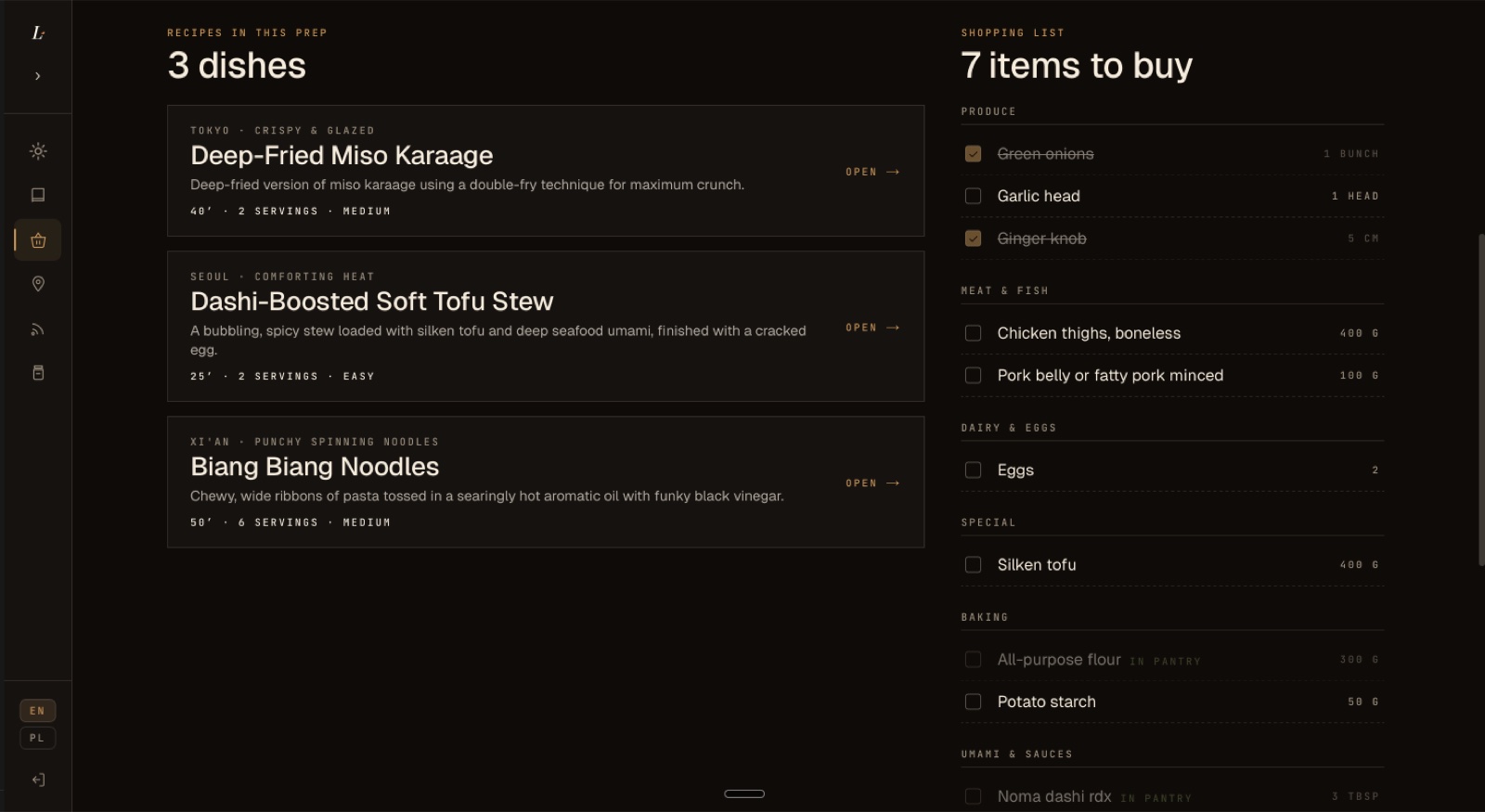Click the 'XI'AN · PUNCHY SPINNING NOODLES' tagline
Screen dimensions: 1485x812
click(315, 442)
